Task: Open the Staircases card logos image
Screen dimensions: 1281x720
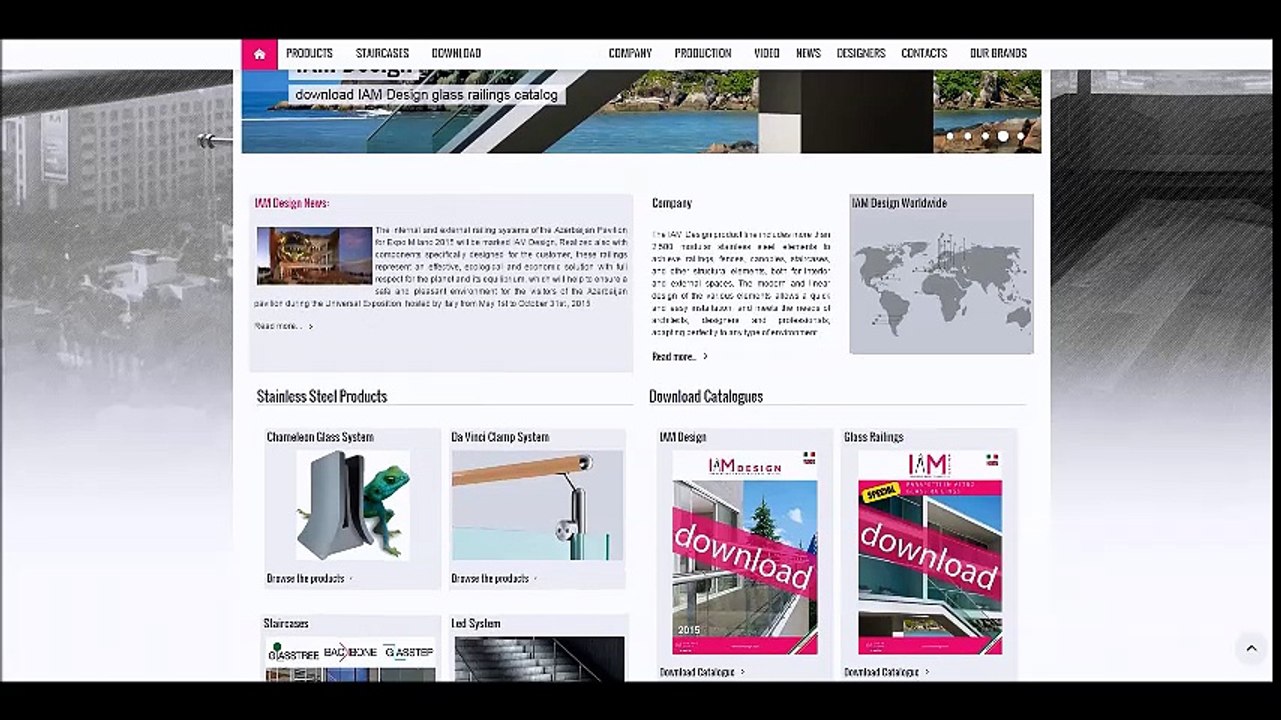Action: tap(350, 659)
